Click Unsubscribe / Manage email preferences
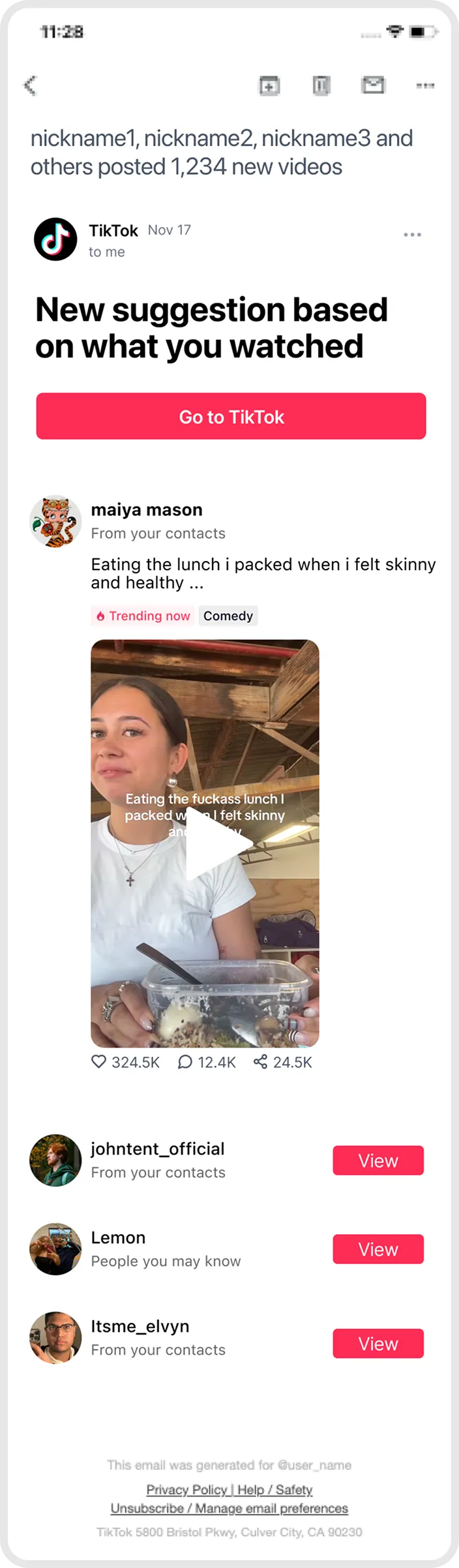Screen dimensions: 459x1568 click(229, 1509)
